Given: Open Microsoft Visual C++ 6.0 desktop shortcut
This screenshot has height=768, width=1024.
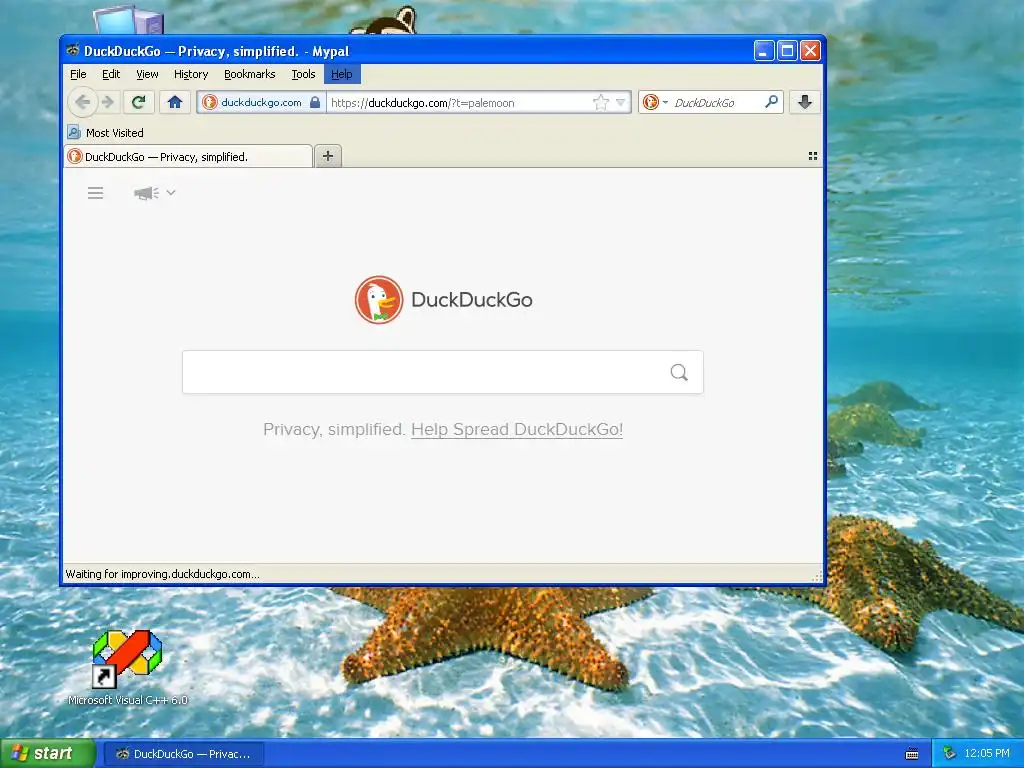Looking at the screenshot, I should (127, 667).
